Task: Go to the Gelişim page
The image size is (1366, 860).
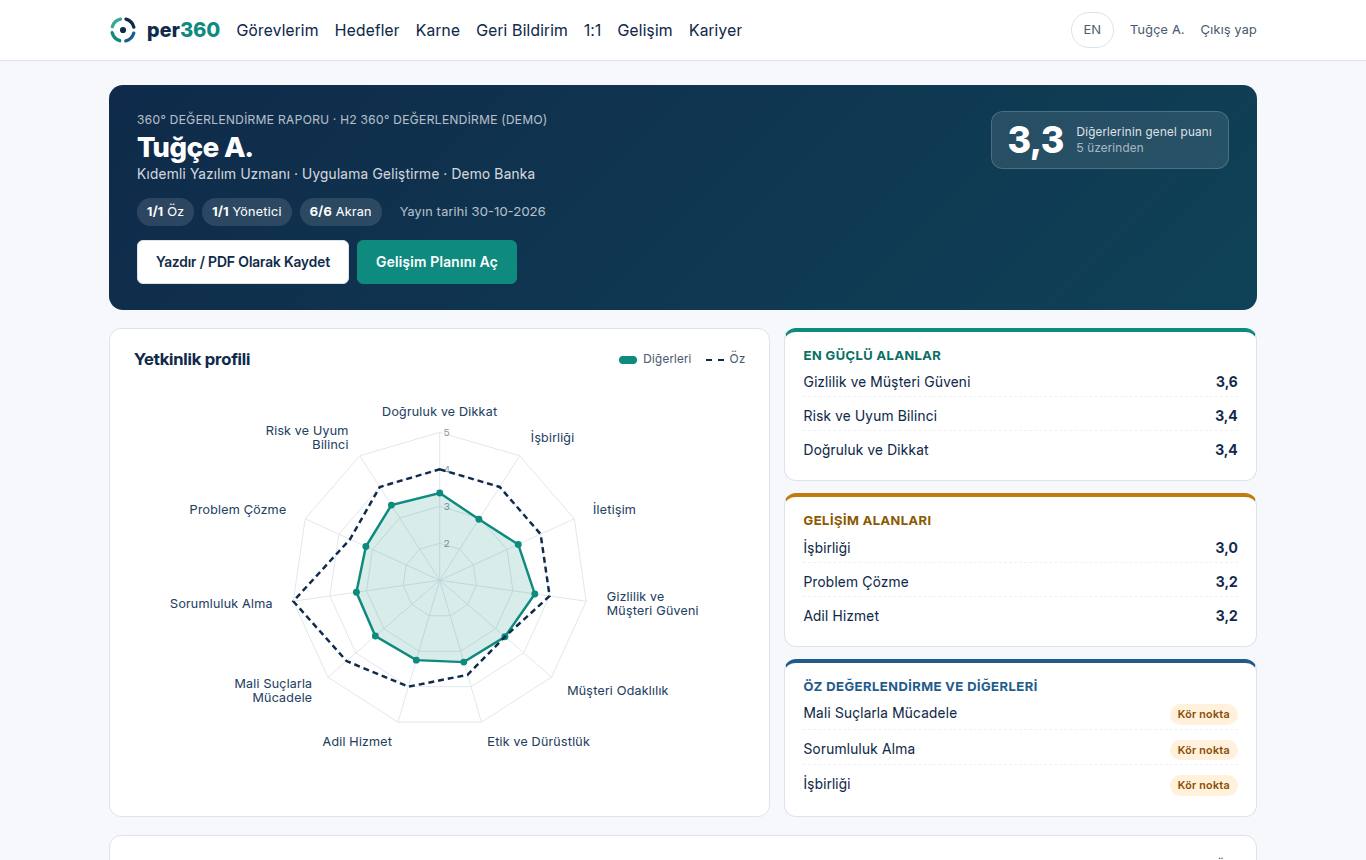Action: click(x=645, y=30)
